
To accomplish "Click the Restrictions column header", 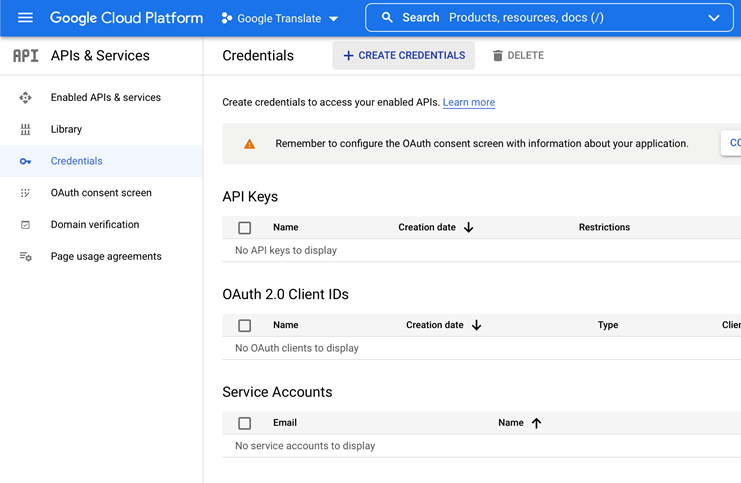I will click(604, 227).
